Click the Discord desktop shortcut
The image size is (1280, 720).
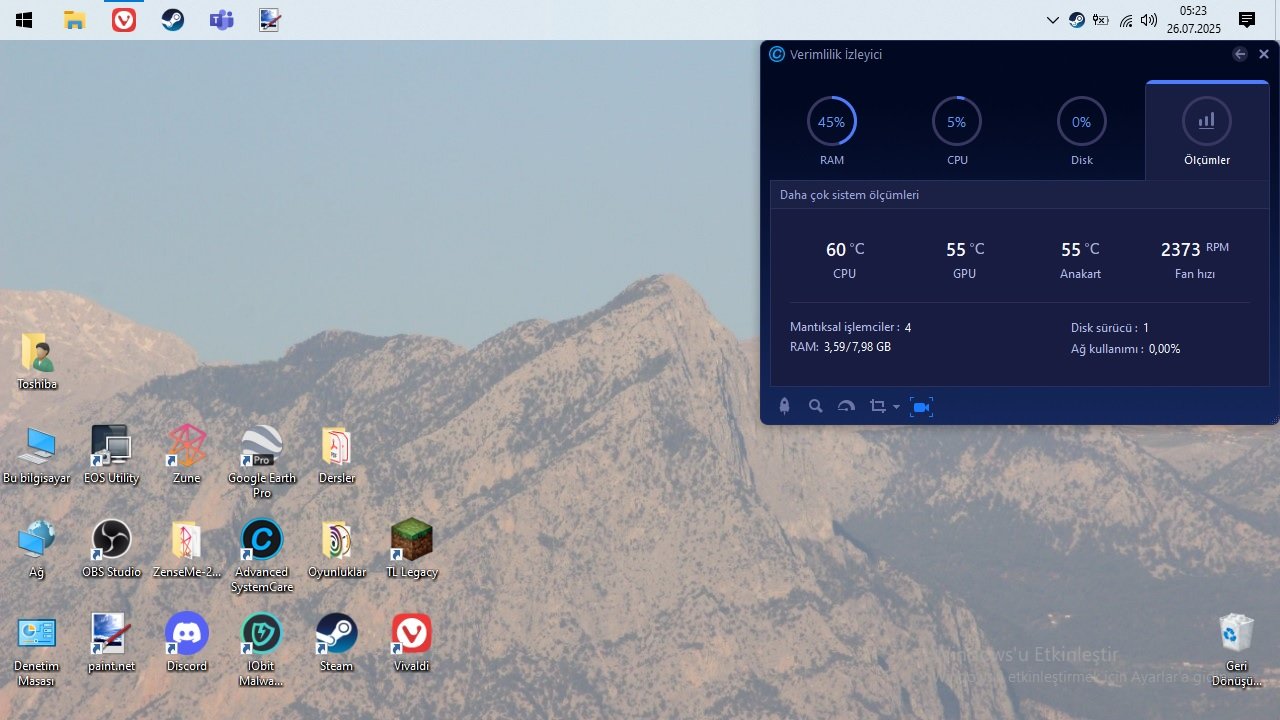point(187,642)
